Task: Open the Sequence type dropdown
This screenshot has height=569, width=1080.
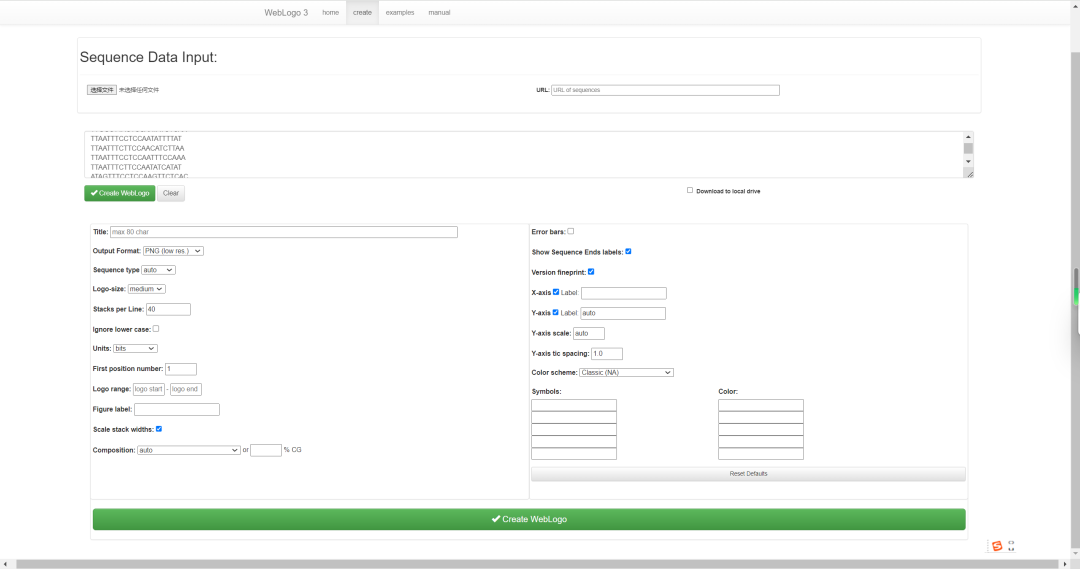Action: 158,270
